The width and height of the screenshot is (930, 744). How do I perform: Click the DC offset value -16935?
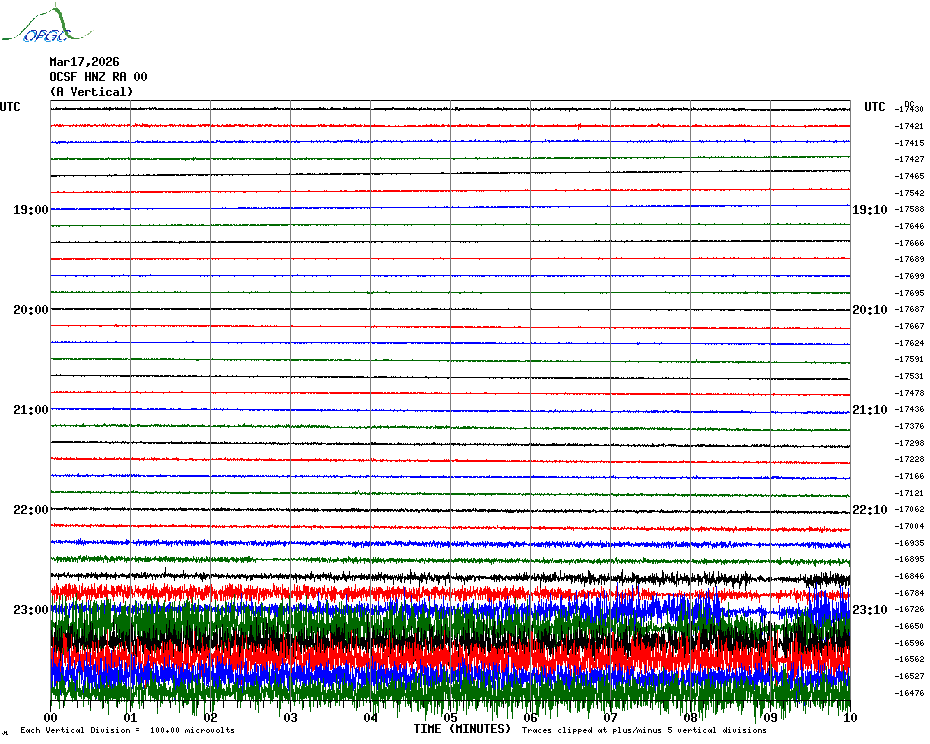coord(909,543)
